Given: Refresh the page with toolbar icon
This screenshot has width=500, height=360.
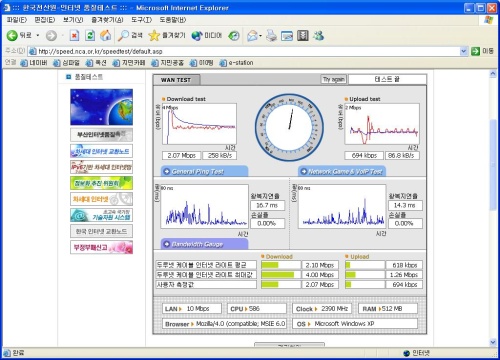Looking at the screenshot, I should (90, 35).
